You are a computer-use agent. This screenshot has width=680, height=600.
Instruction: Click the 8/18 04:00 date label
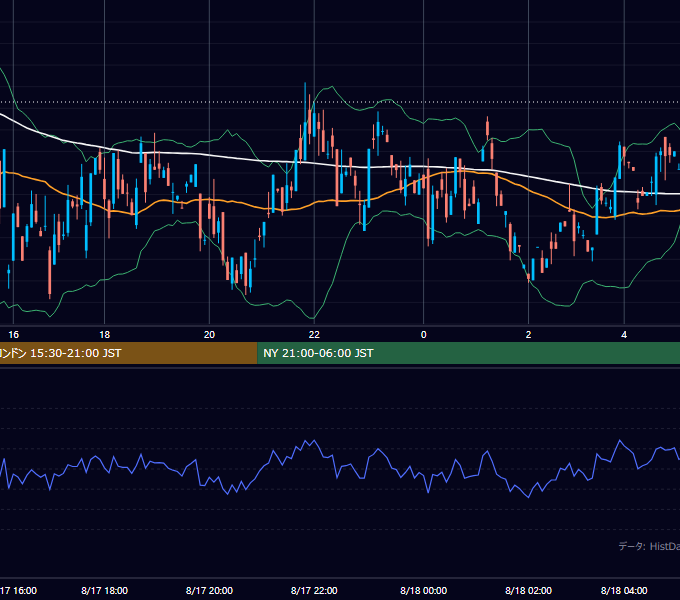pos(624,590)
